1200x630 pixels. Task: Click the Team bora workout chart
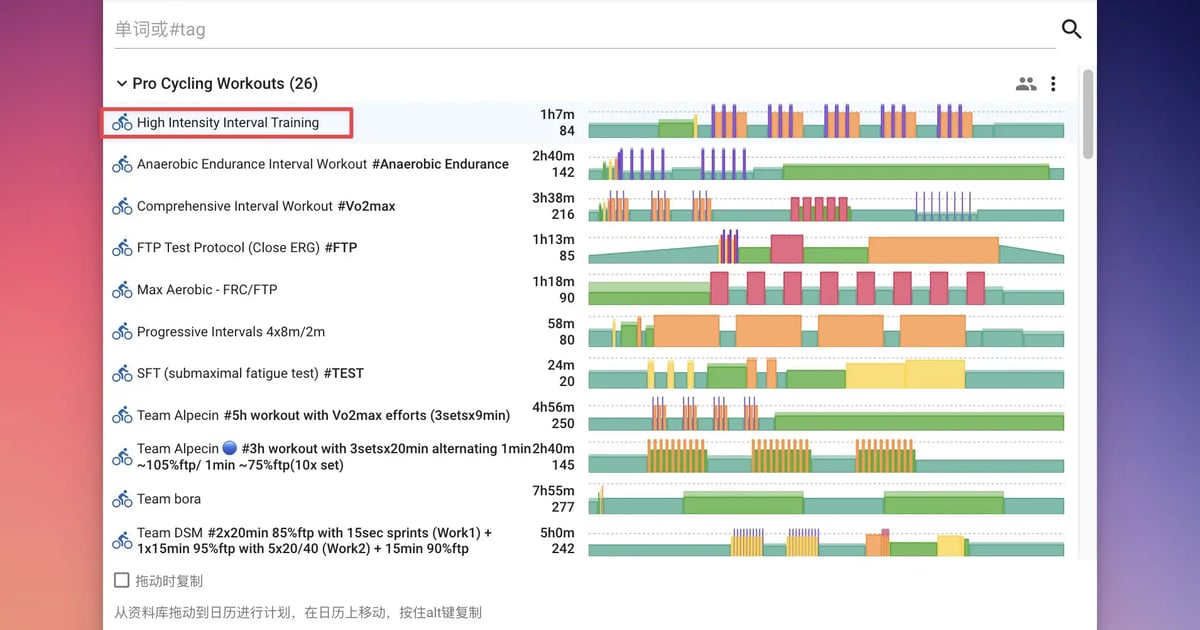coord(825,499)
